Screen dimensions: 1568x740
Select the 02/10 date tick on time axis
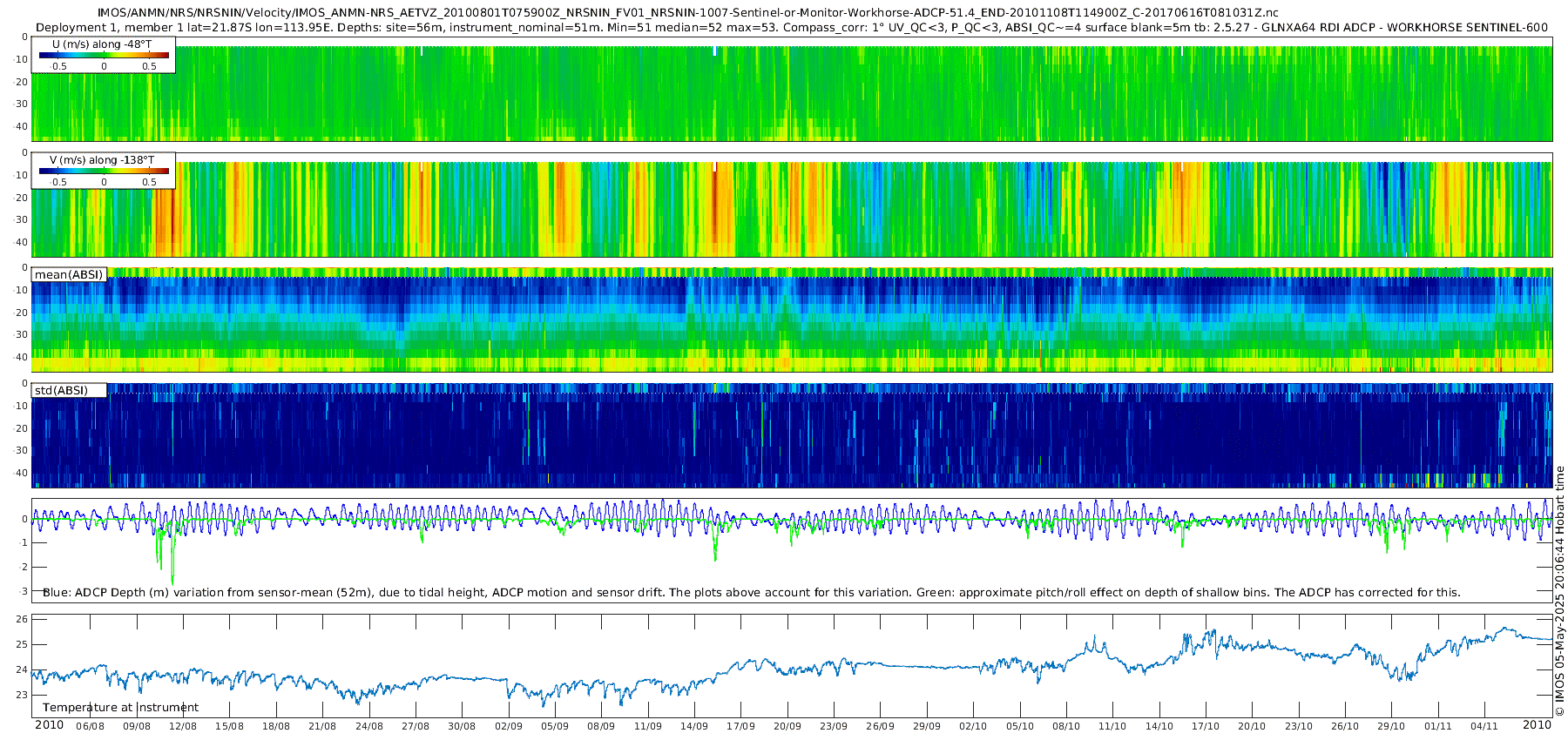[x=973, y=727]
